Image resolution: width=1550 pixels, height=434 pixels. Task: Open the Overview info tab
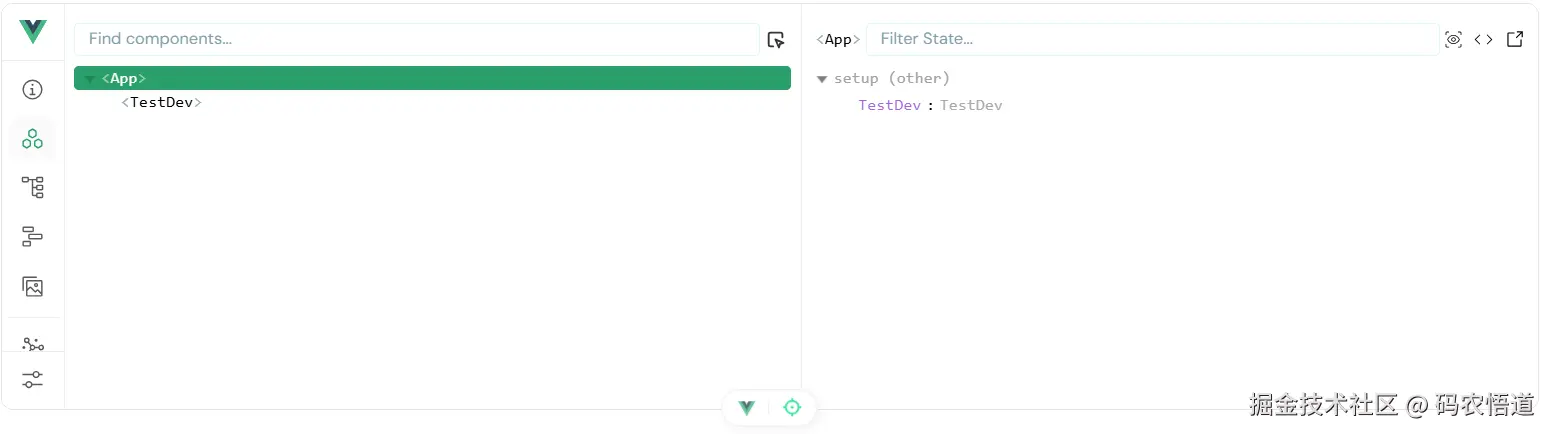33,90
